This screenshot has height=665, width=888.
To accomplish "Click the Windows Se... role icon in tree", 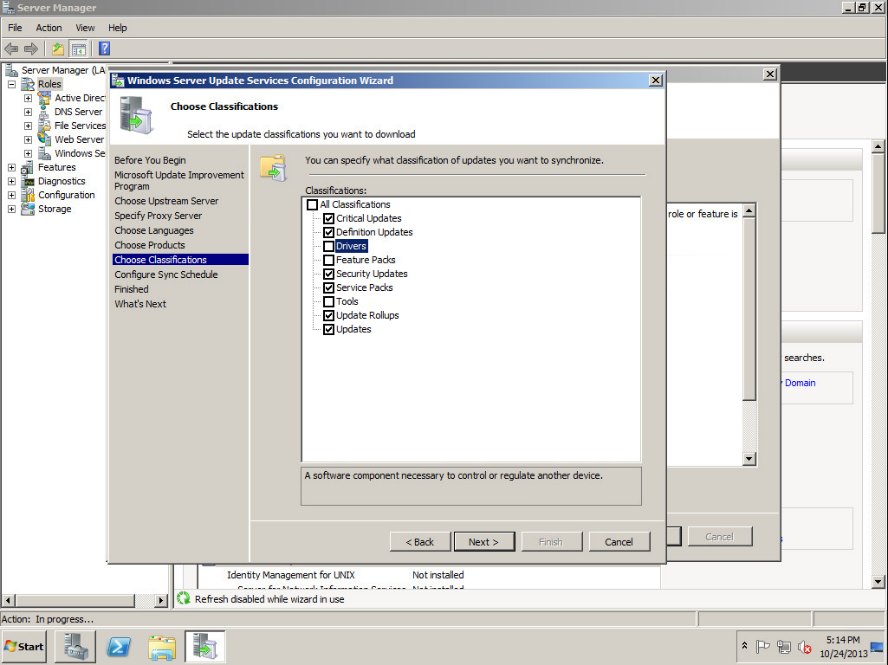I will [x=44, y=154].
